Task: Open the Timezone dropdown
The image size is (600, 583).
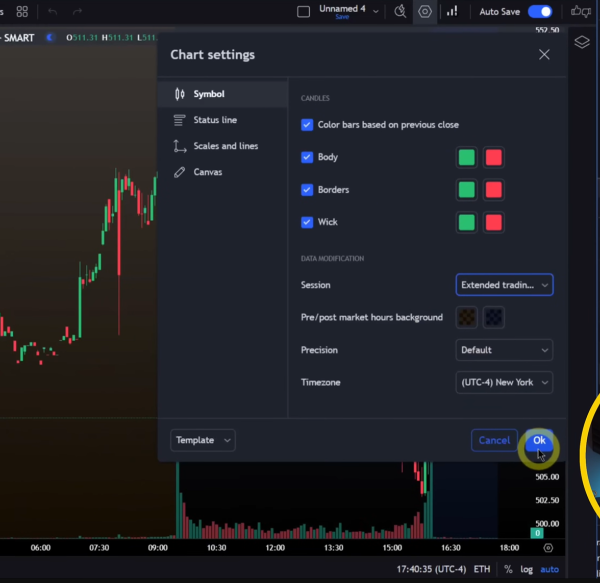Action: point(504,382)
